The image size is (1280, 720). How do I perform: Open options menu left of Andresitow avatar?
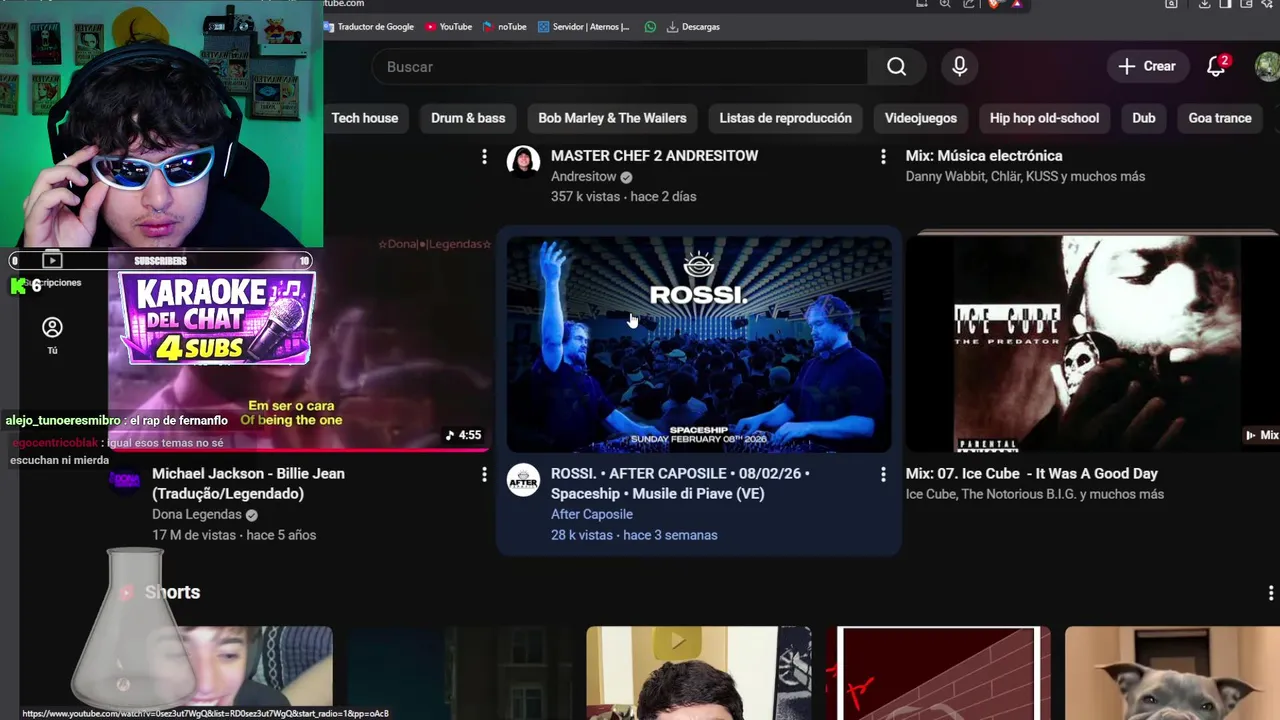coord(484,156)
